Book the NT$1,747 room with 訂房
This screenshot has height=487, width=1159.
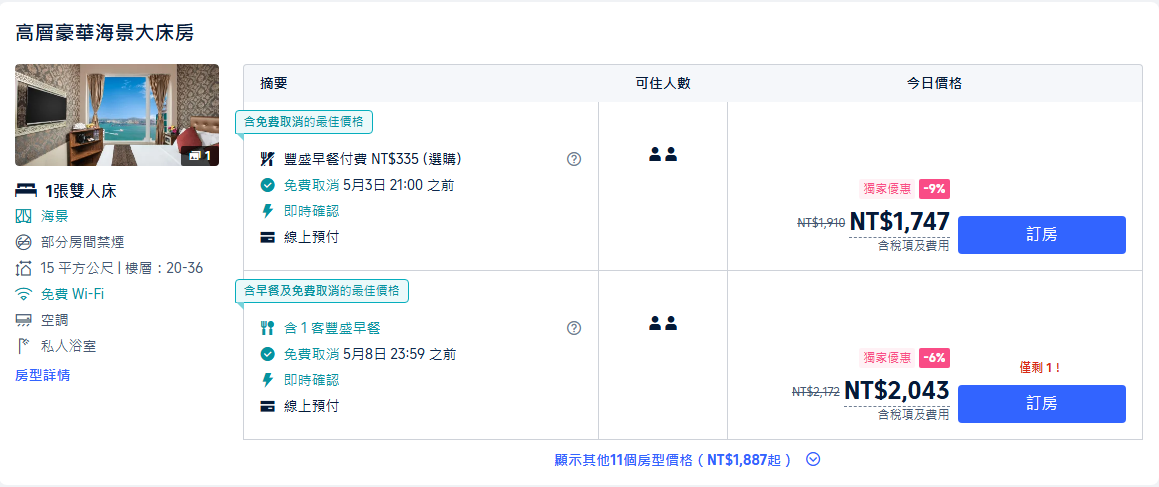[x=1041, y=235]
